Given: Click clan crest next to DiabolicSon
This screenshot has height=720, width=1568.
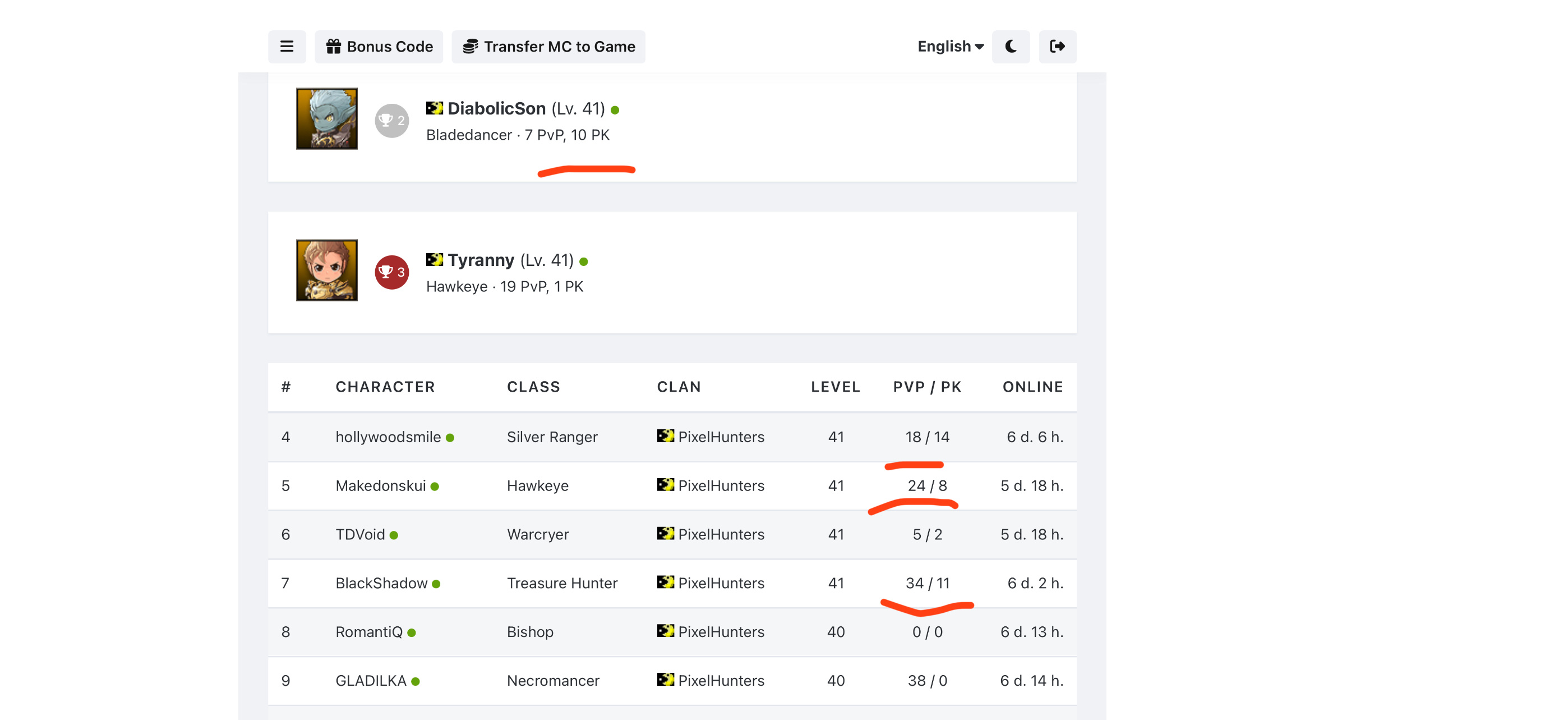Looking at the screenshot, I should pyautogui.click(x=434, y=108).
